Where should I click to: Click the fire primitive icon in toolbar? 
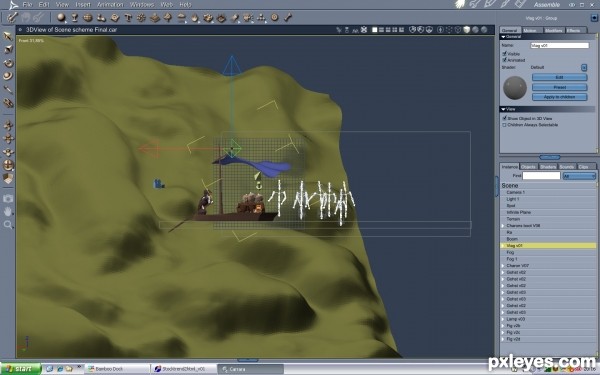click(195, 18)
